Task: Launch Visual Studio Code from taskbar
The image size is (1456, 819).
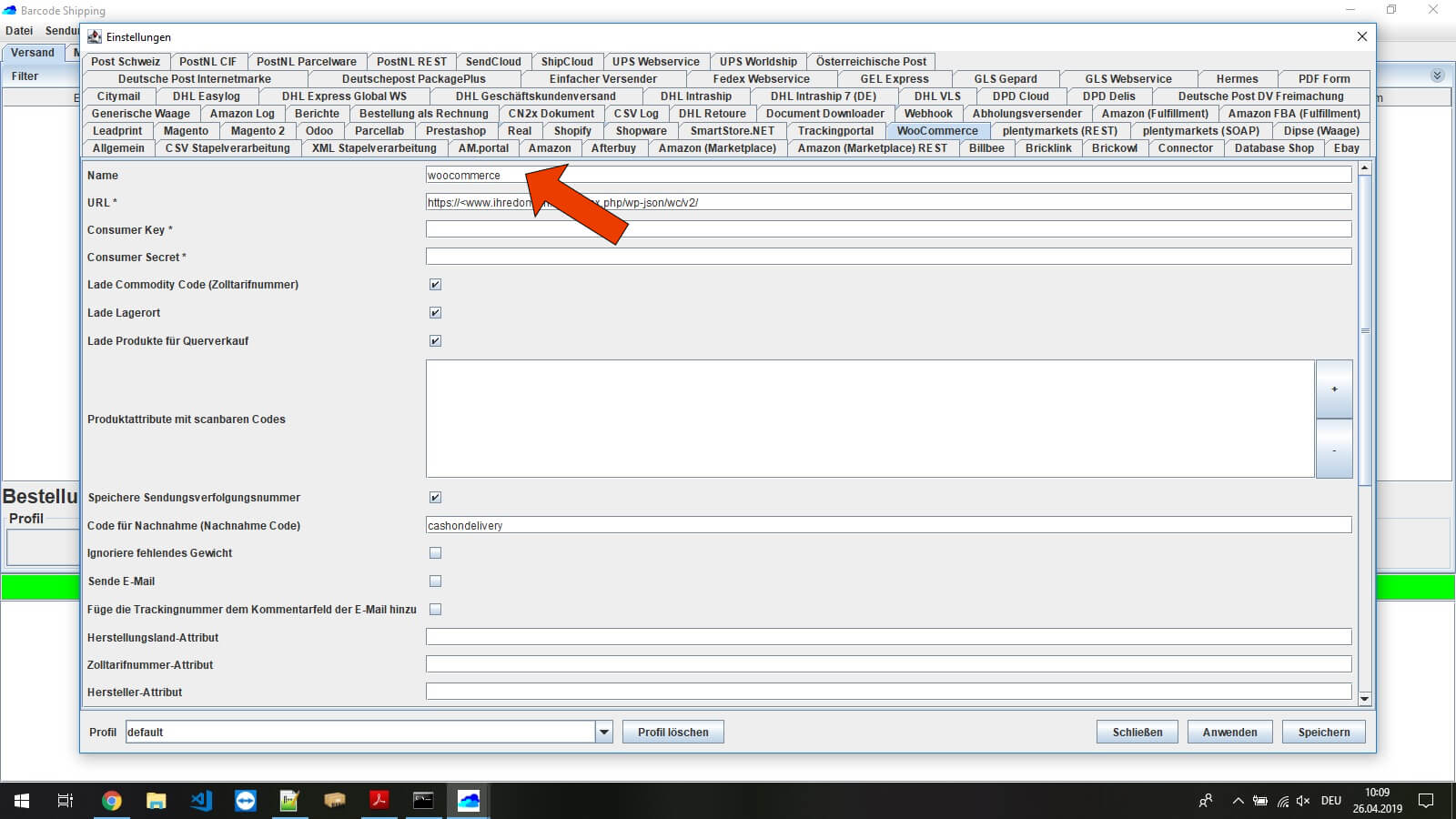Action: click(201, 801)
